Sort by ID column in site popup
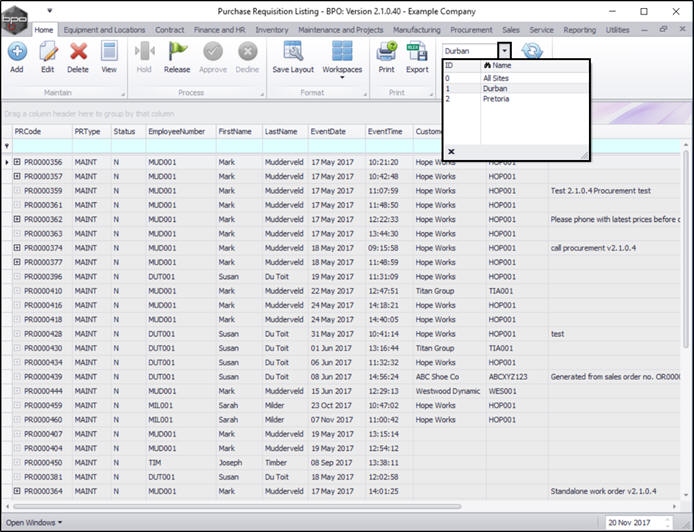Viewport: 694px width, 532px height. [x=462, y=66]
